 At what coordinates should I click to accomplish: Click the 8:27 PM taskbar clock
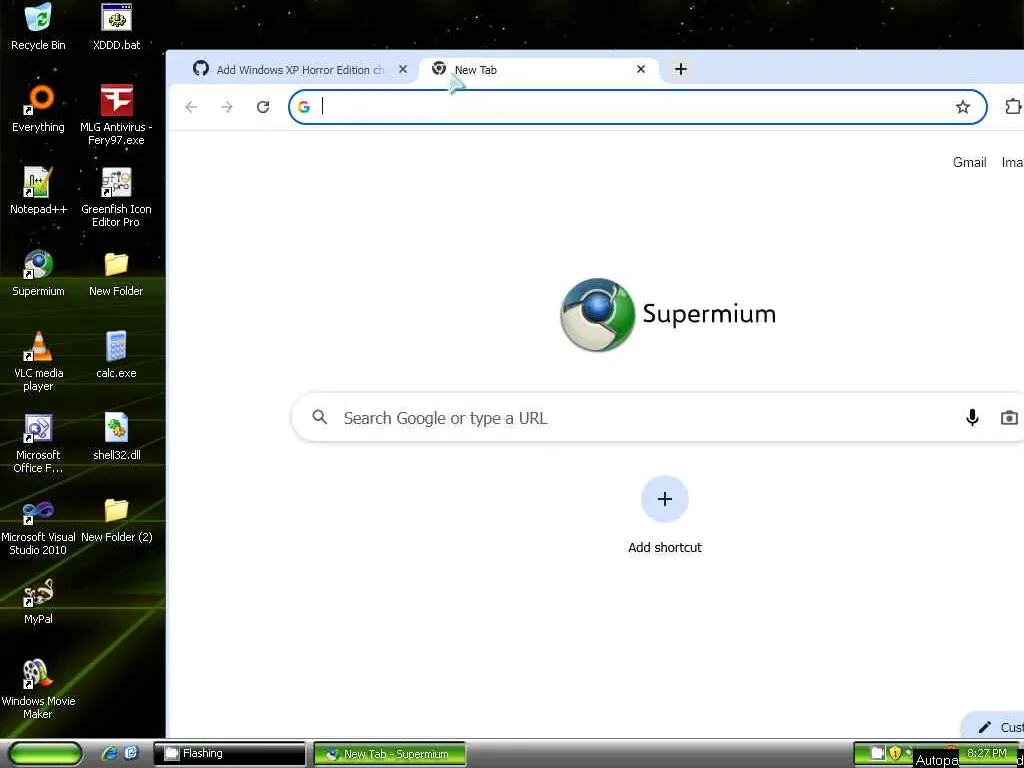[x=986, y=752]
